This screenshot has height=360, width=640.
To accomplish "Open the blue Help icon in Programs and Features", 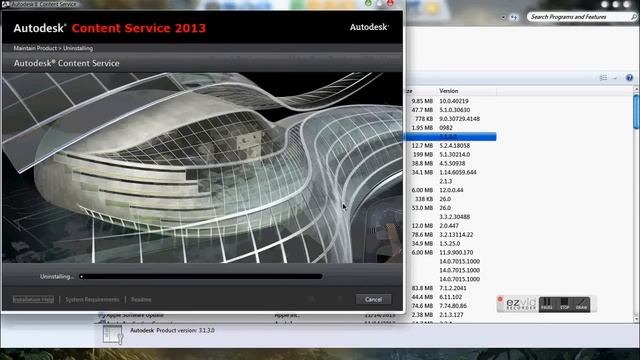I will tap(629, 78).
